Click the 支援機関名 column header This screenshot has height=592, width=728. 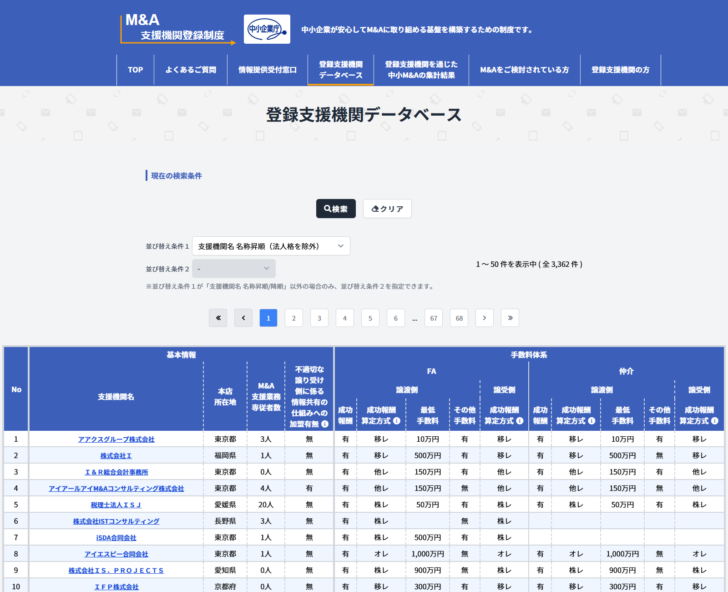click(x=116, y=397)
